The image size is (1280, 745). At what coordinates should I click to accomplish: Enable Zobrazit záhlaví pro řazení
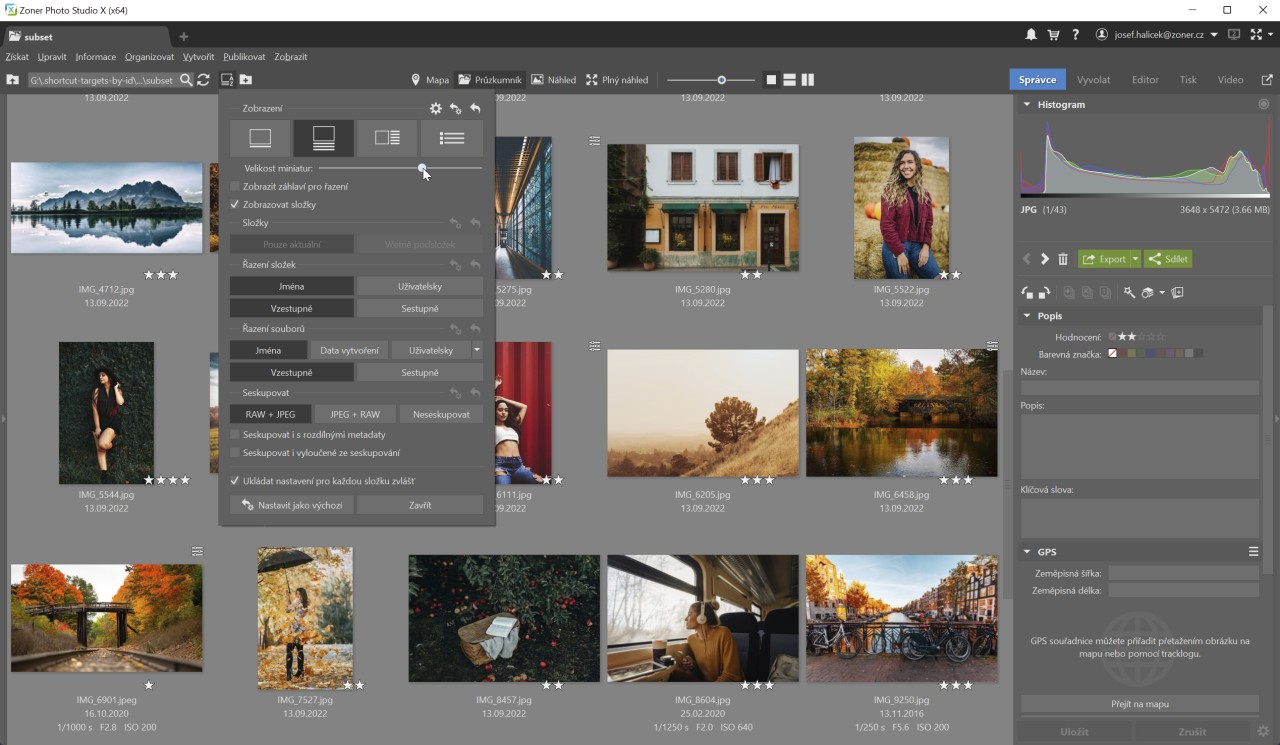tap(235, 185)
